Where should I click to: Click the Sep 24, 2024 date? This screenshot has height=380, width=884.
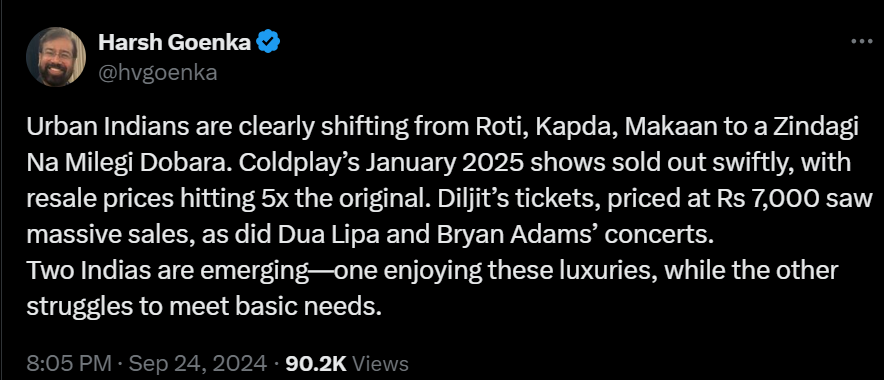pyautogui.click(x=198, y=363)
